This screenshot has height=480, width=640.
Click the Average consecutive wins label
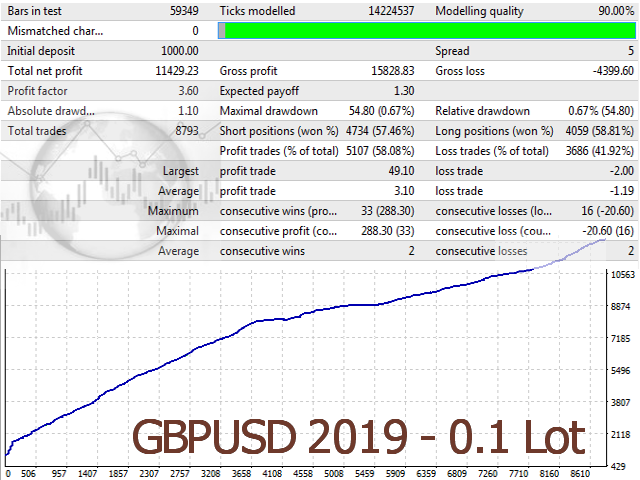pyautogui.click(x=262, y=251)
